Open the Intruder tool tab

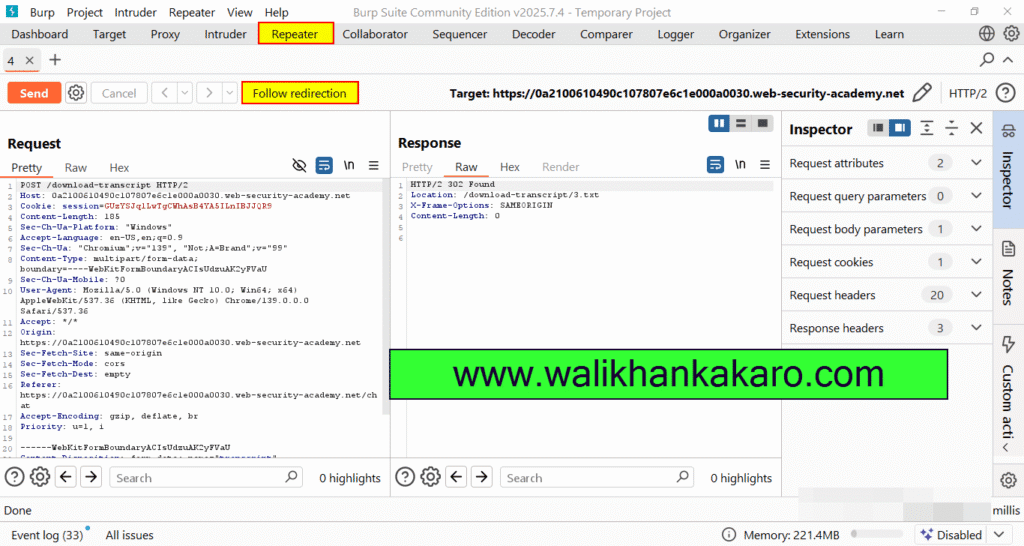pos(225,34)
